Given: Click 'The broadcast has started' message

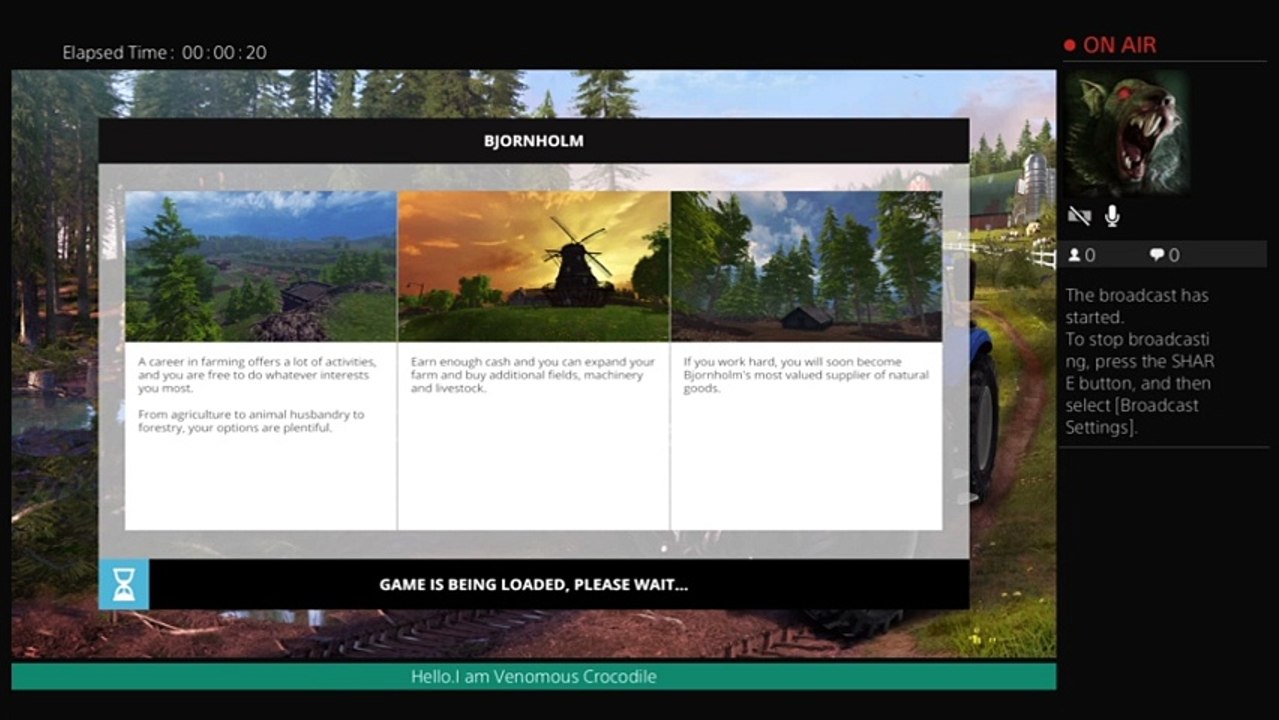Looking at the screenshot, I should 1140,361.
